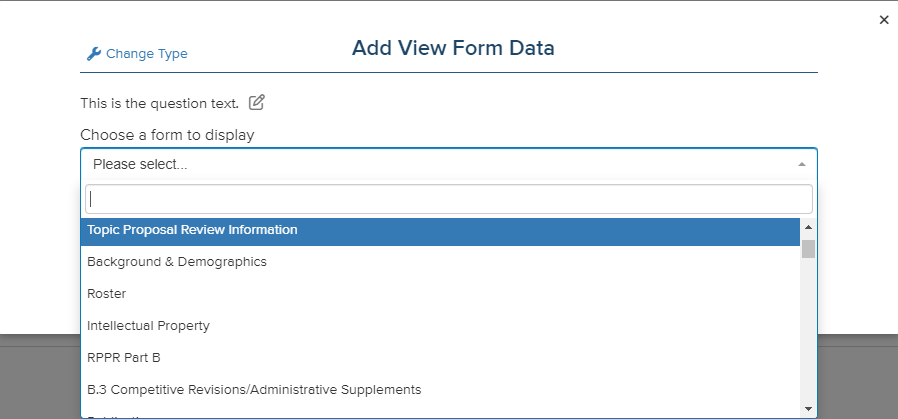Focus the dropdown search text field

pyautogui.click(x=449, y=199)
